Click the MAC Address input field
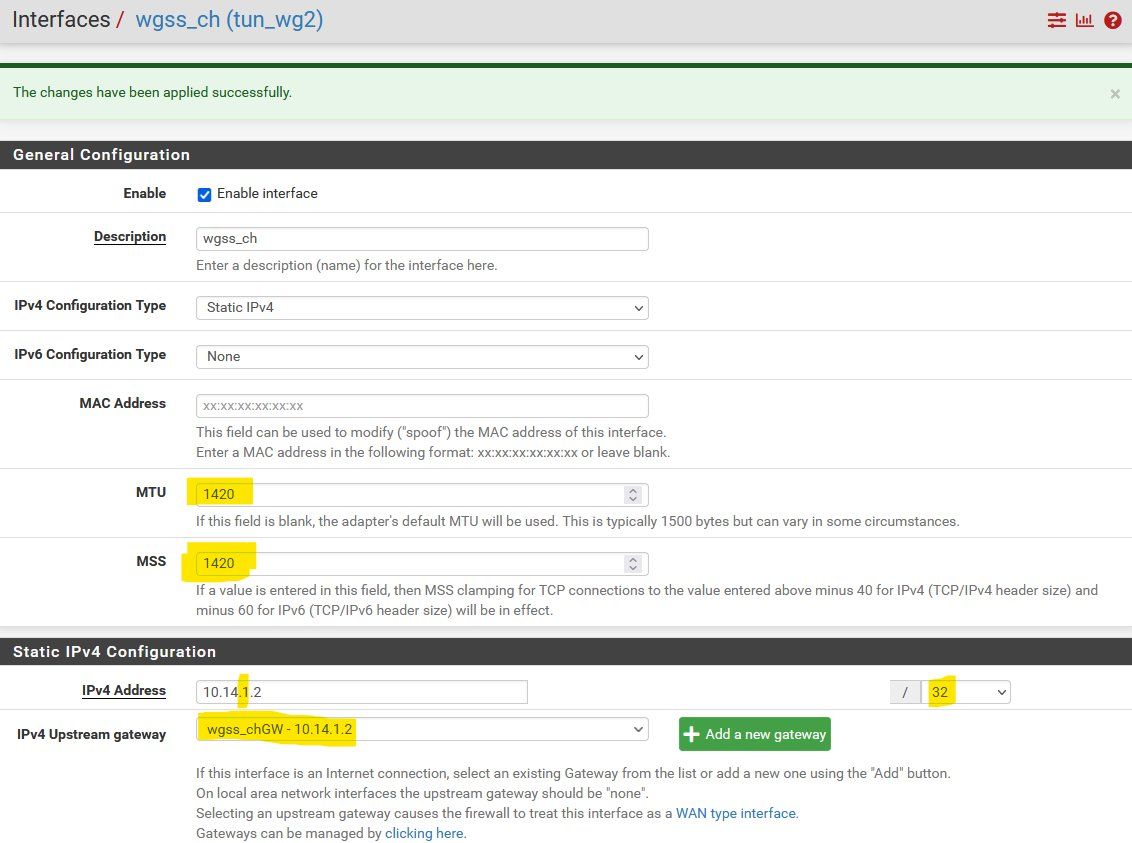The height and width of the screenshot is (843, 1132). 422,406
